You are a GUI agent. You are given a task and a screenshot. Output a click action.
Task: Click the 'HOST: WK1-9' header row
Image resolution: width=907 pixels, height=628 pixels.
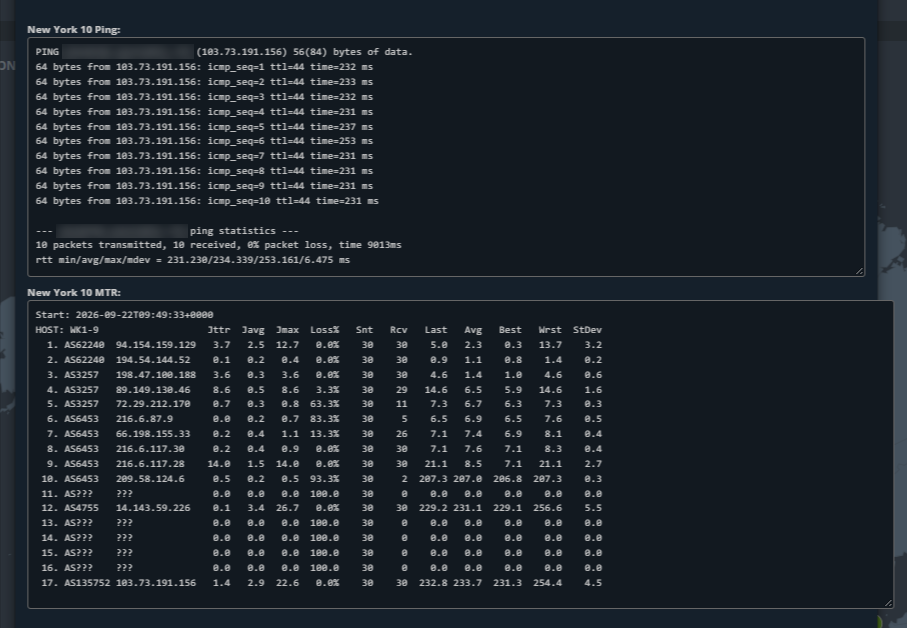click(x=319, y=330)
